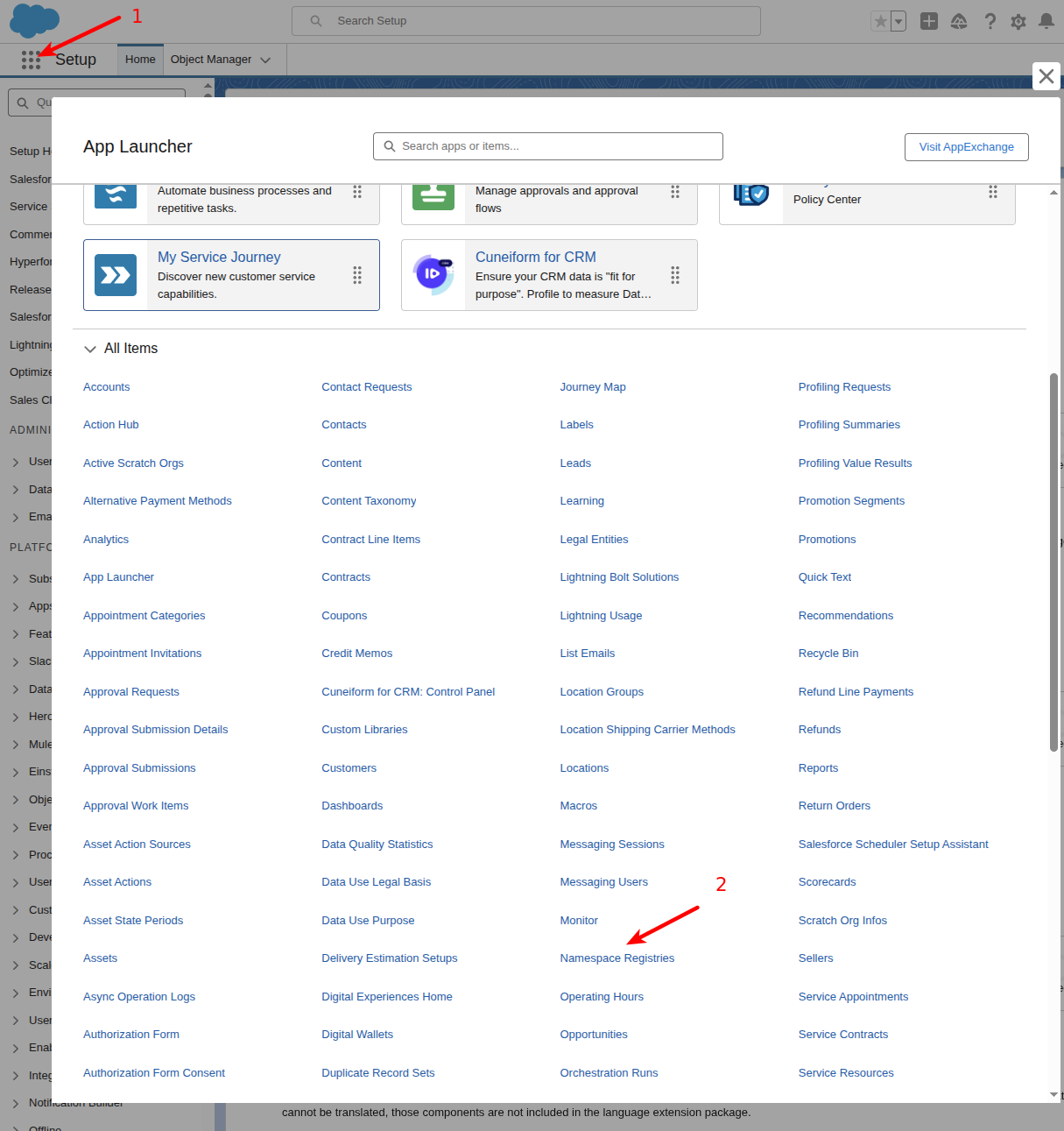Collapse the All Items section
1064x1131 pixels.
click(x=90, y=348)
